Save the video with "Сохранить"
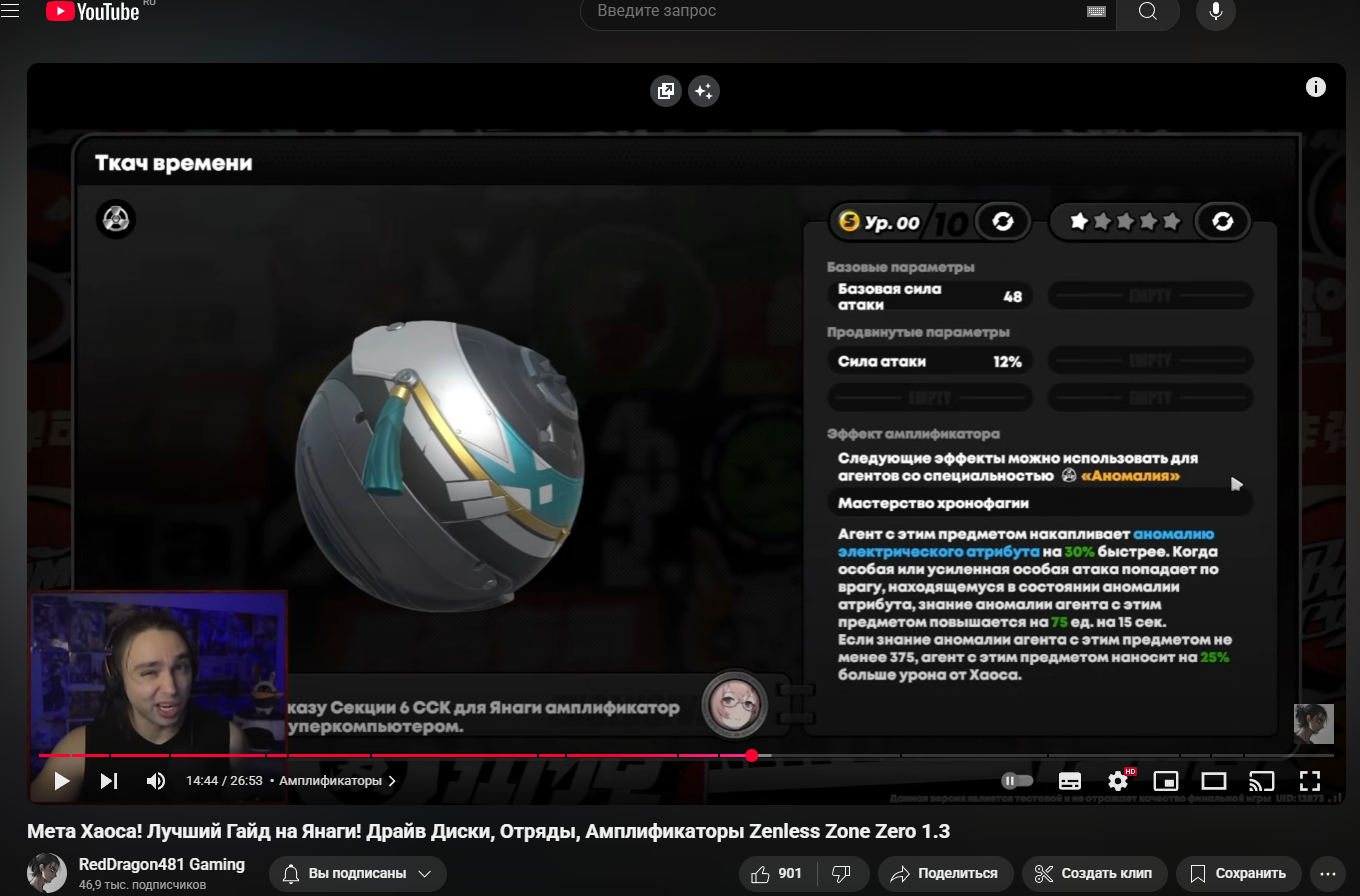1360x896 pixels. 1238,873
